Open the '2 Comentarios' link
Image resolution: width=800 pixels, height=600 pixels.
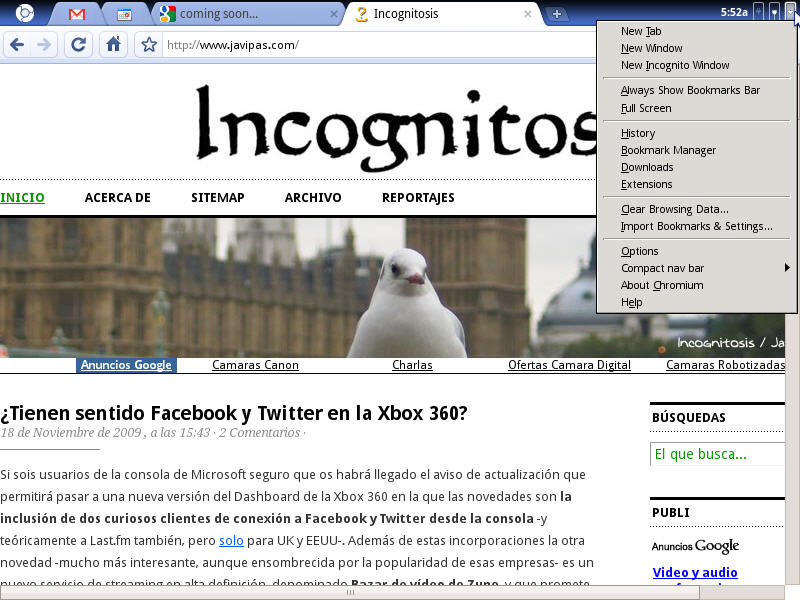point(260,433)
